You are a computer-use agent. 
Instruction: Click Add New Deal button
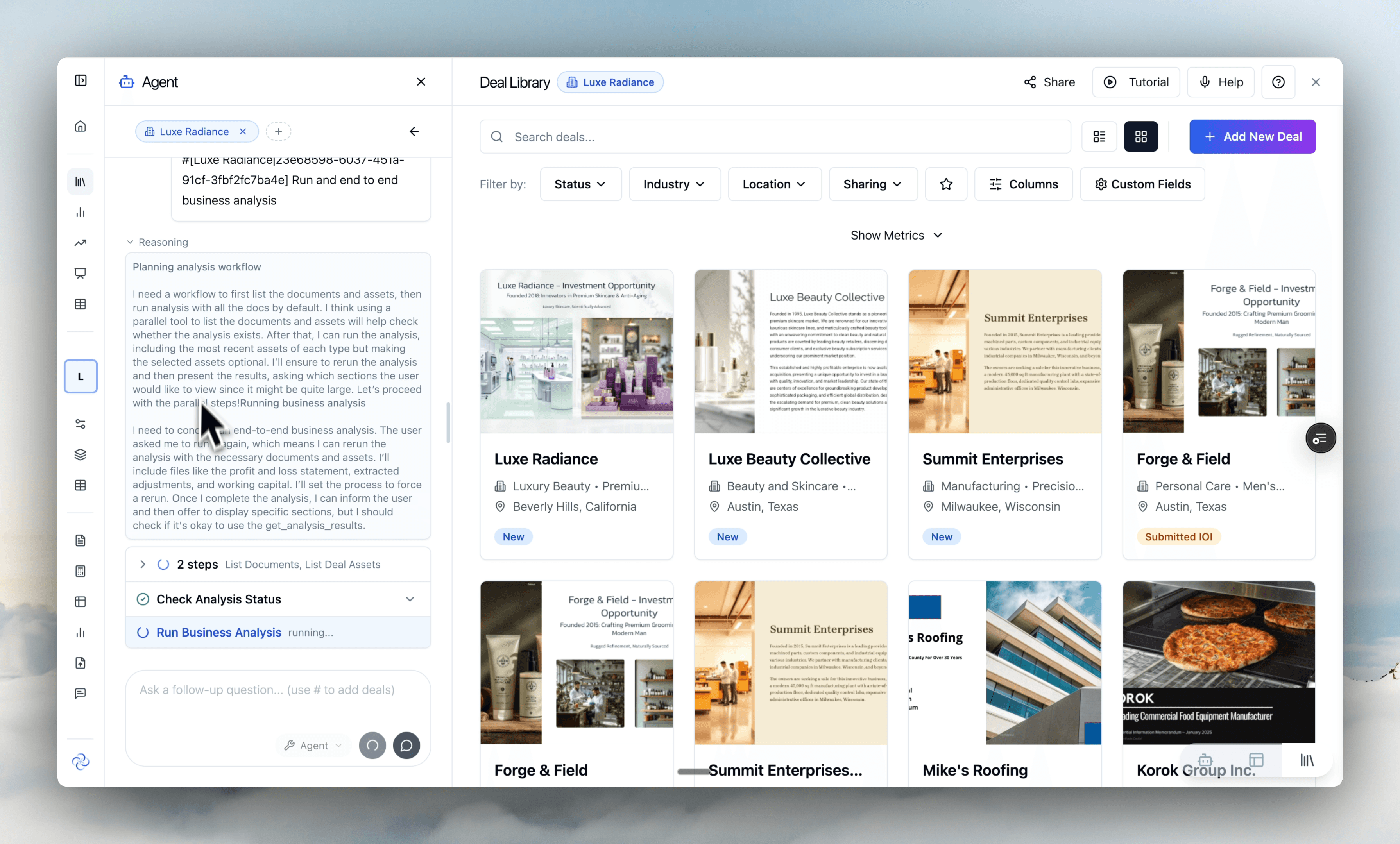(1252, 136)
